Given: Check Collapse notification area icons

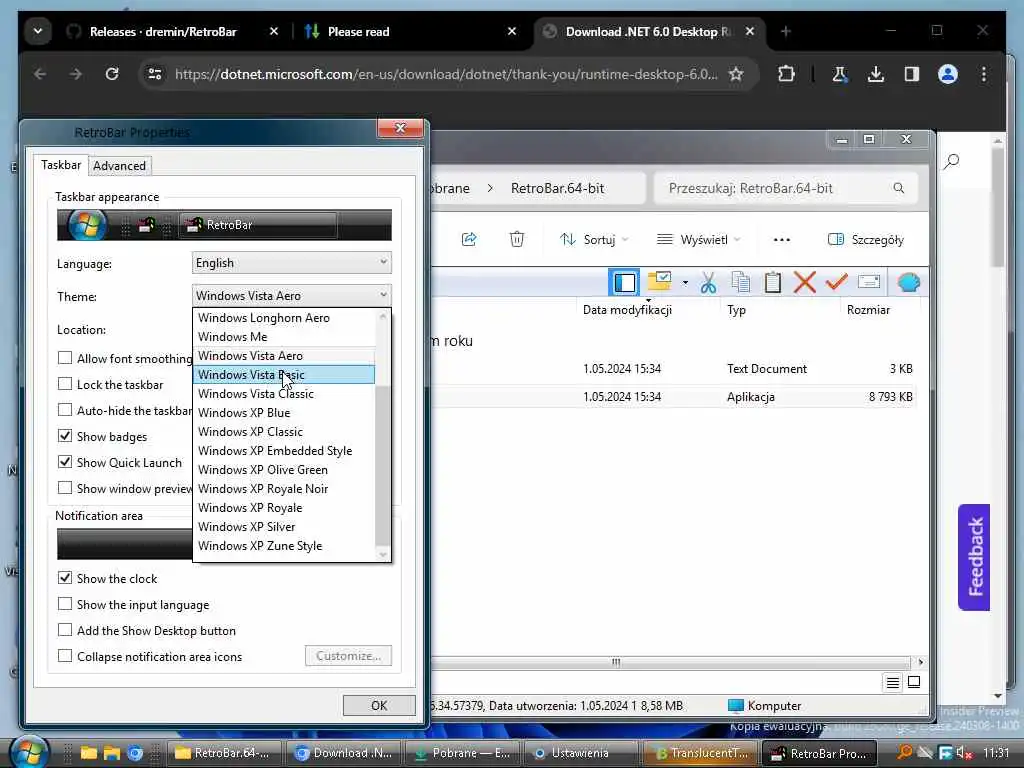Looking at the screenshot, I should click(x=65, y=656).
